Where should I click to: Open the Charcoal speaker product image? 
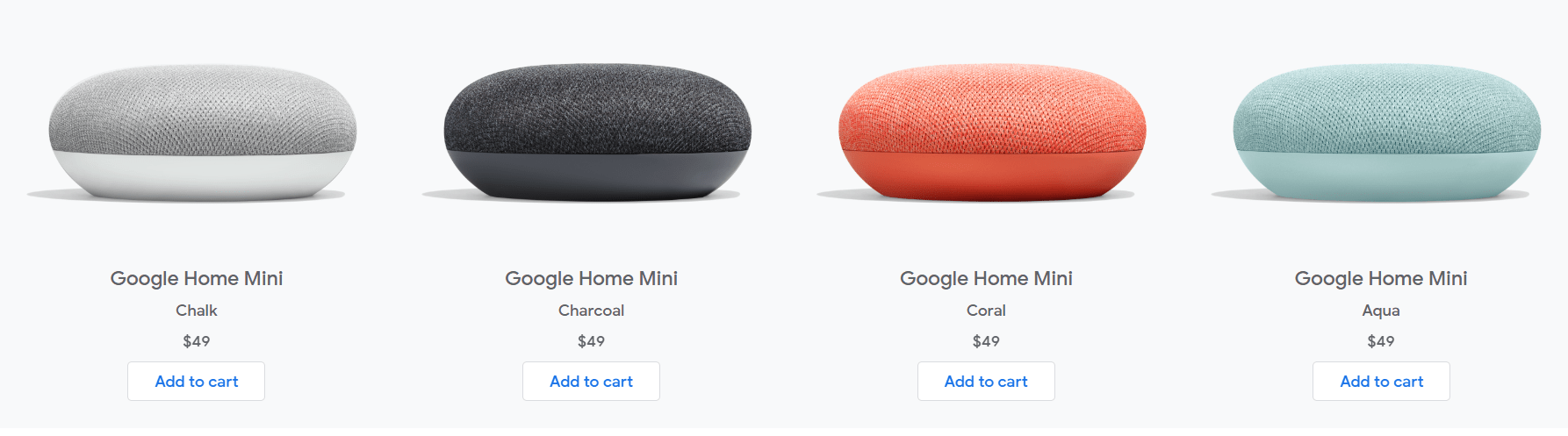(x=591, y=132)
